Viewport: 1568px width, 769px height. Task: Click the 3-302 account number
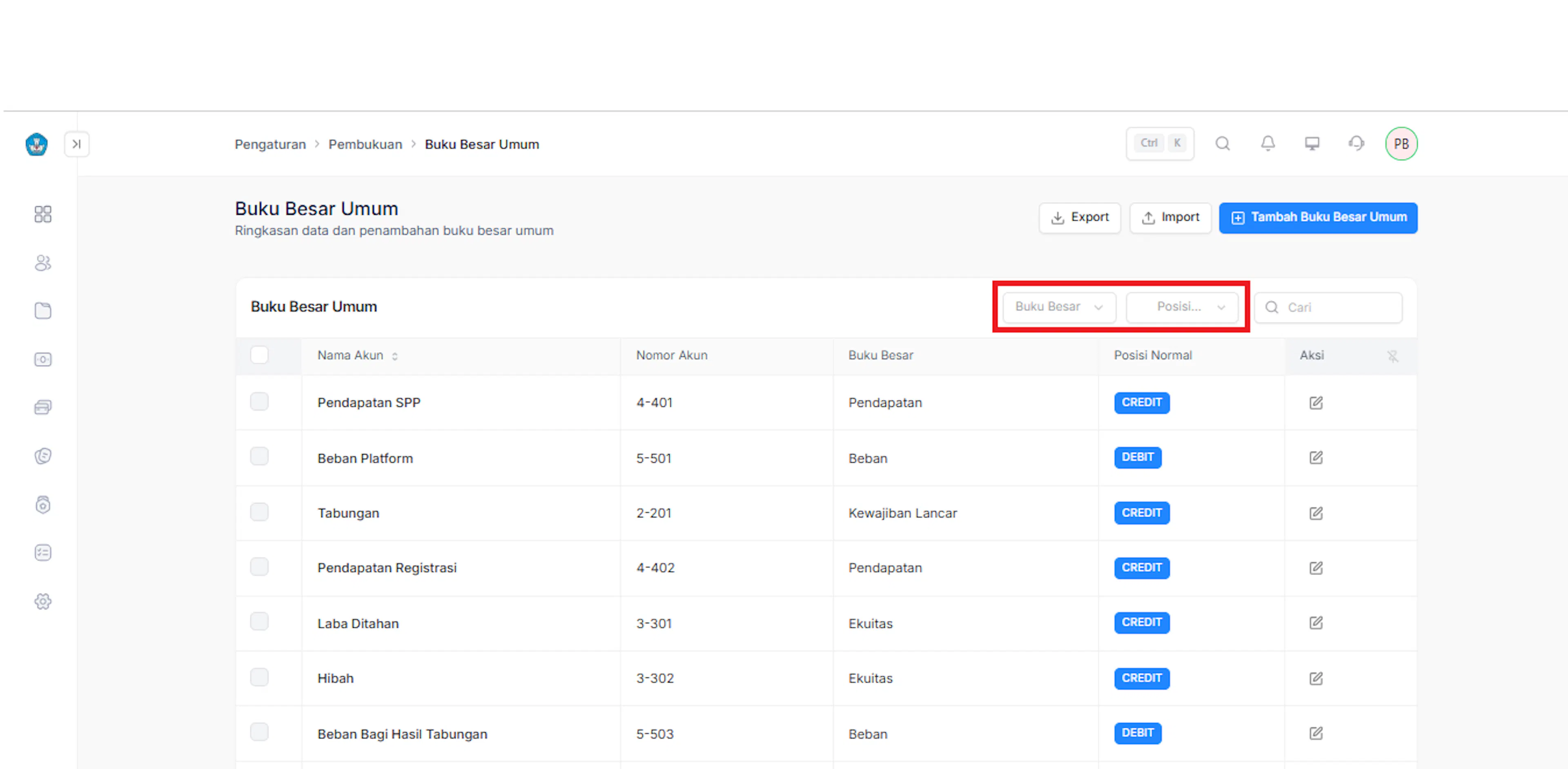(655, 678)
